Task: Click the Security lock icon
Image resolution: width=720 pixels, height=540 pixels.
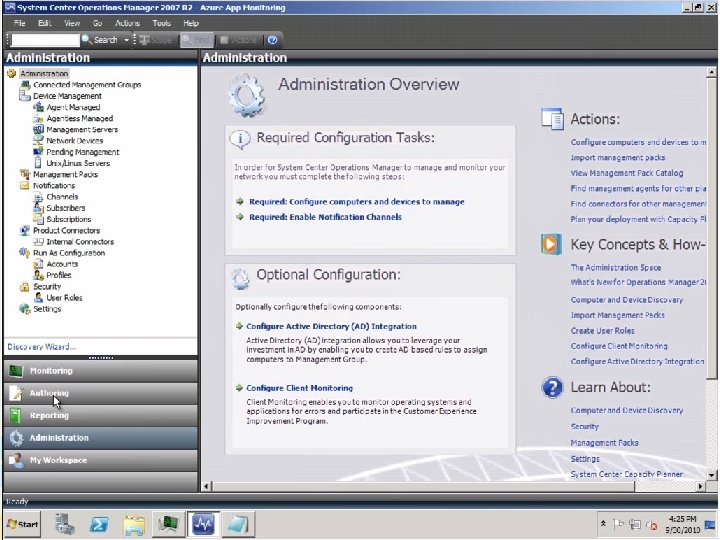Action: click(x=25, y=287)
